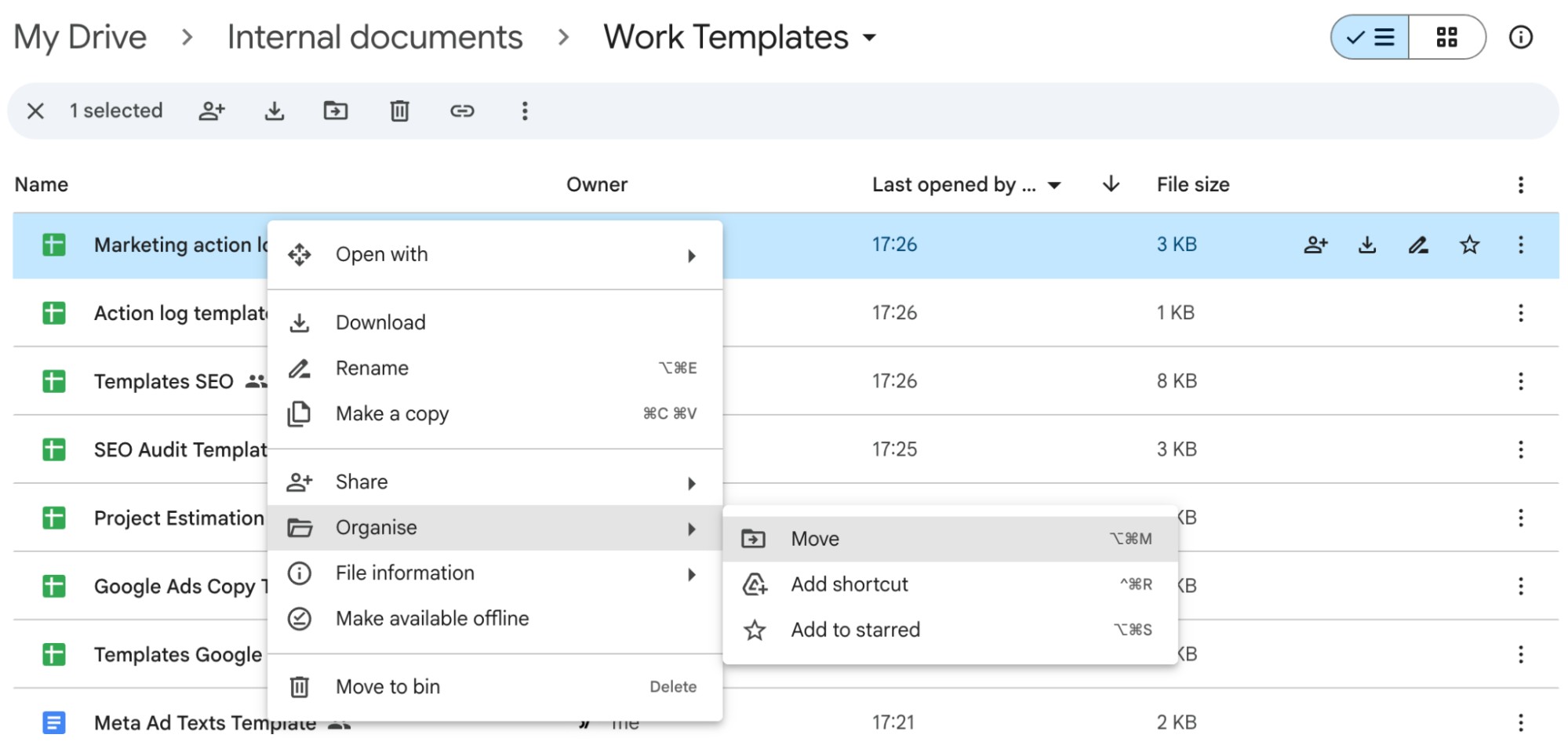This screenshot has width=1568, height=749.
Task: Go to Internal documents breadcrumb
Action: pos(374,38)
